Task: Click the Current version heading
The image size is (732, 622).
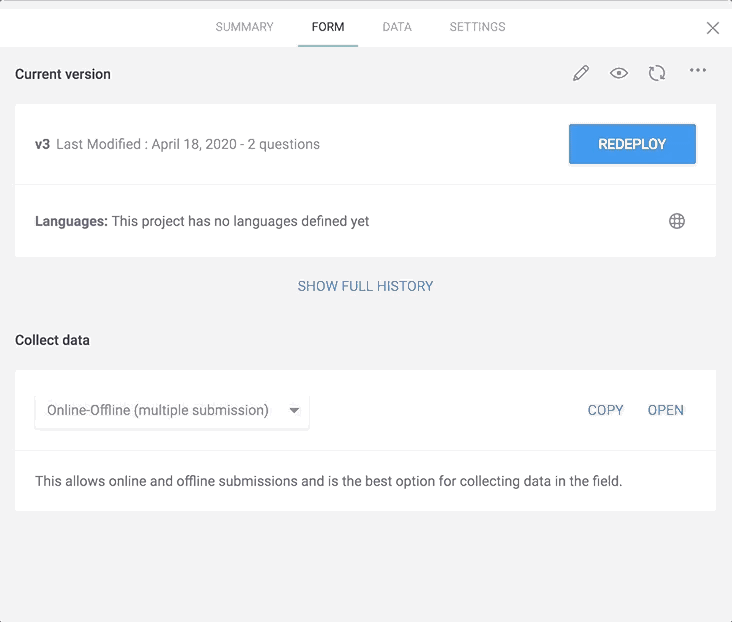Action: (x=63, y=74)
